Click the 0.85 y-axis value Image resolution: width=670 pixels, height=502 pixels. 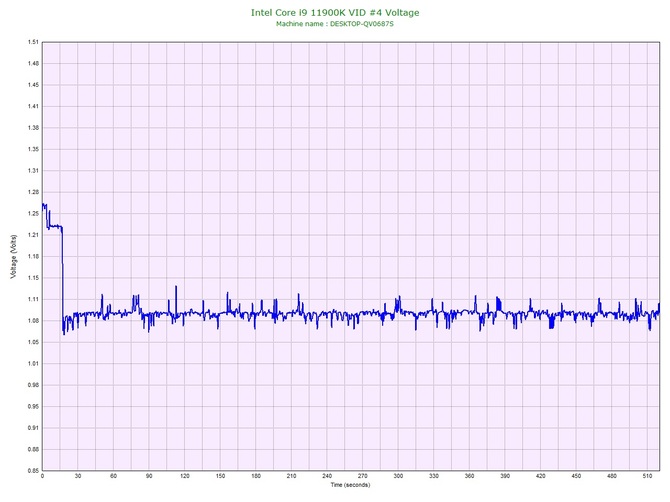33,471
